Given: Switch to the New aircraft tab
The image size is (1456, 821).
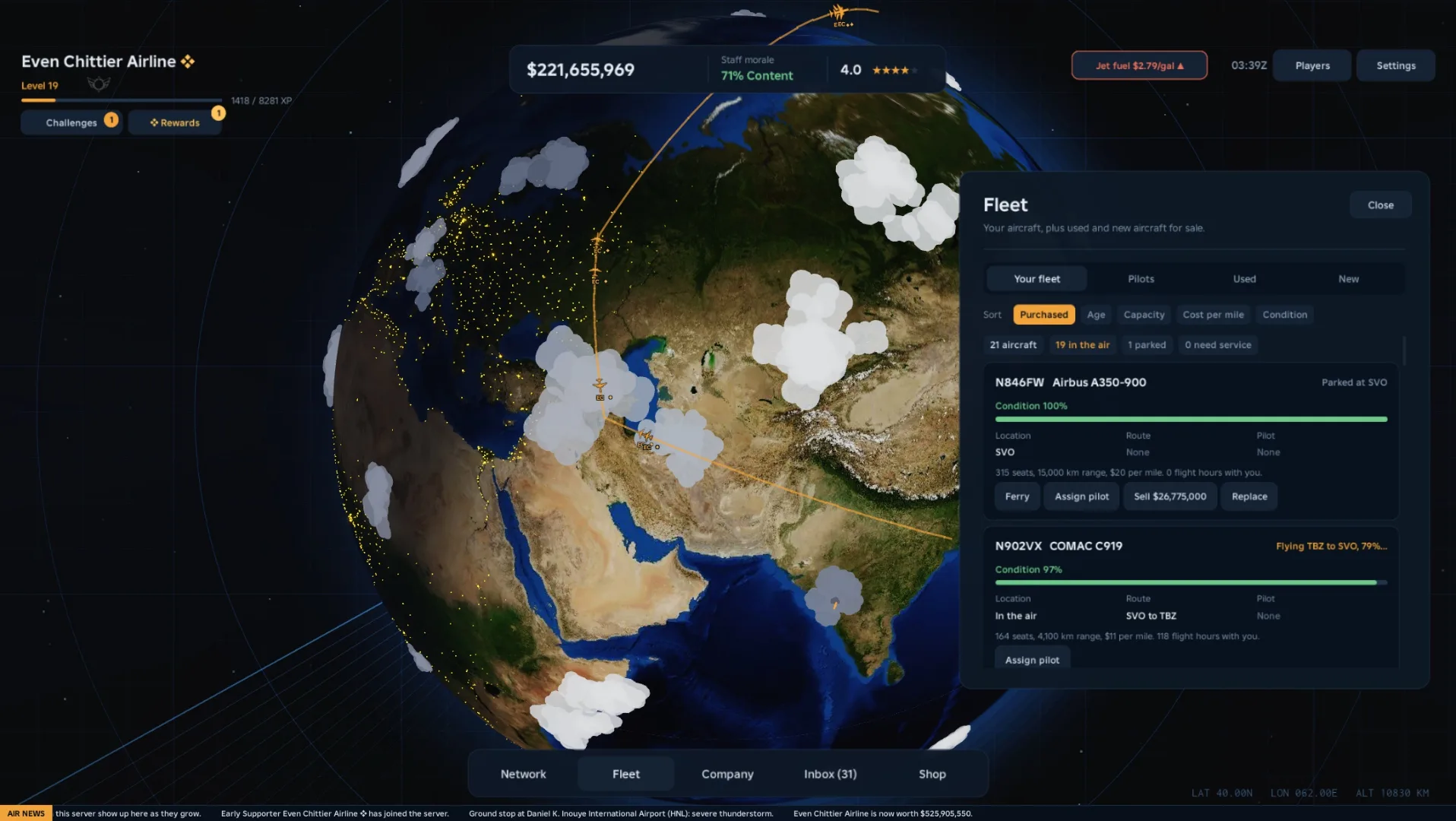Looking at the screenshot, I should pyautogui.click(x=1349, y=279).
